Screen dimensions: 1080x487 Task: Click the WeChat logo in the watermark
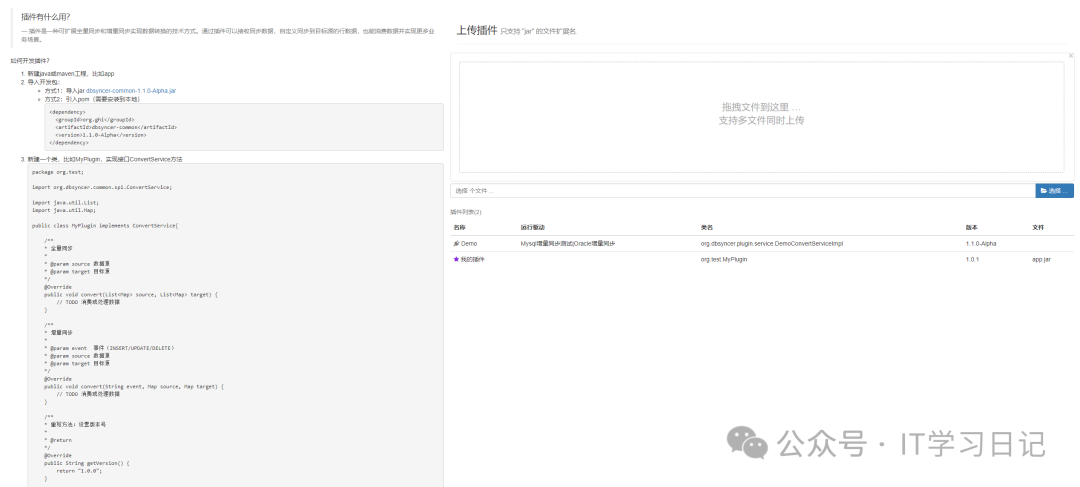[748, 442]
